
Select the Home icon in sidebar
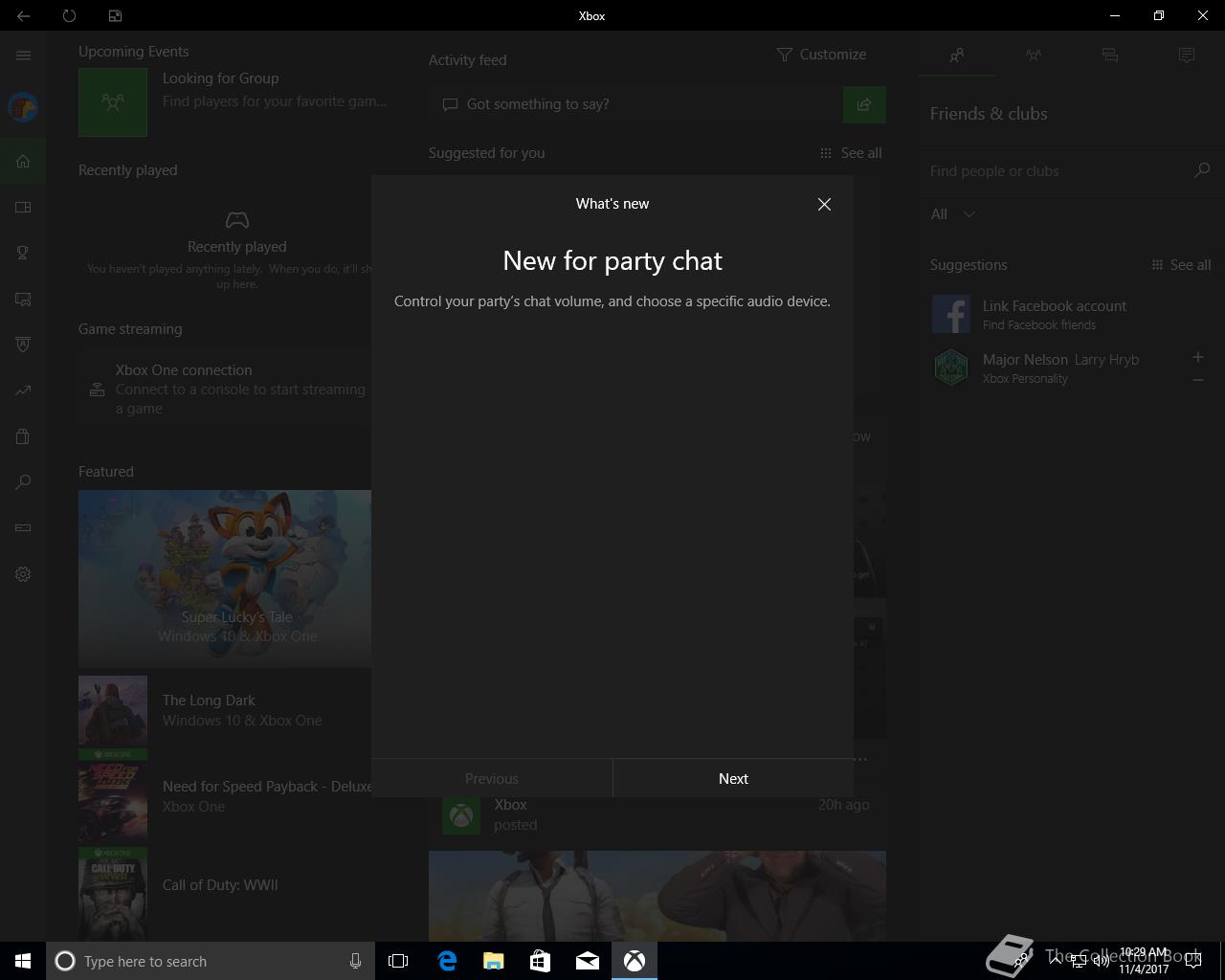23,161
